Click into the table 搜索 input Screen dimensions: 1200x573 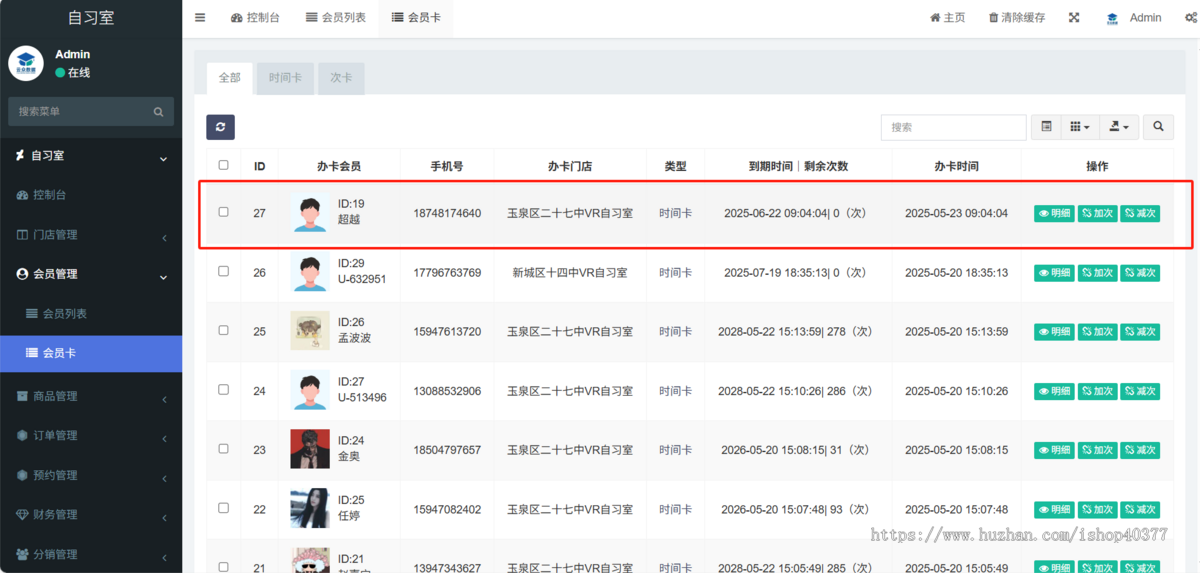pos(953,127)
